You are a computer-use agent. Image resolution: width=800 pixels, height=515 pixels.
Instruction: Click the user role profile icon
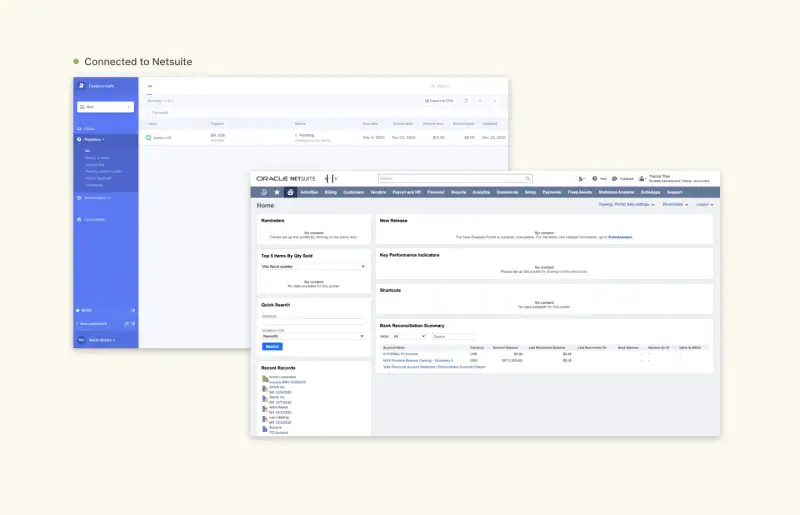tap(641, 178)
